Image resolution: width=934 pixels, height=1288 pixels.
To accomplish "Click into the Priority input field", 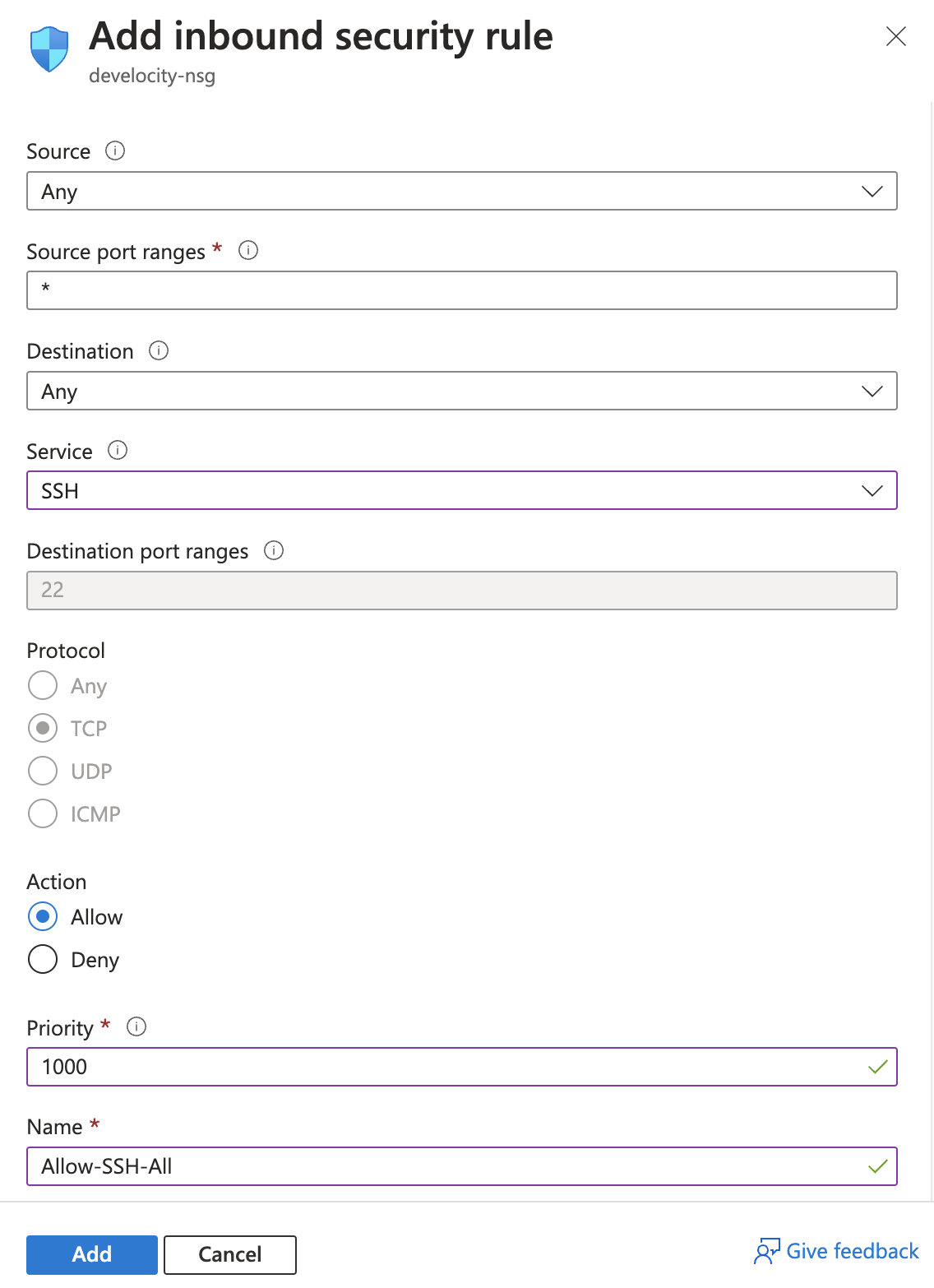I will tap(444, 1067).
